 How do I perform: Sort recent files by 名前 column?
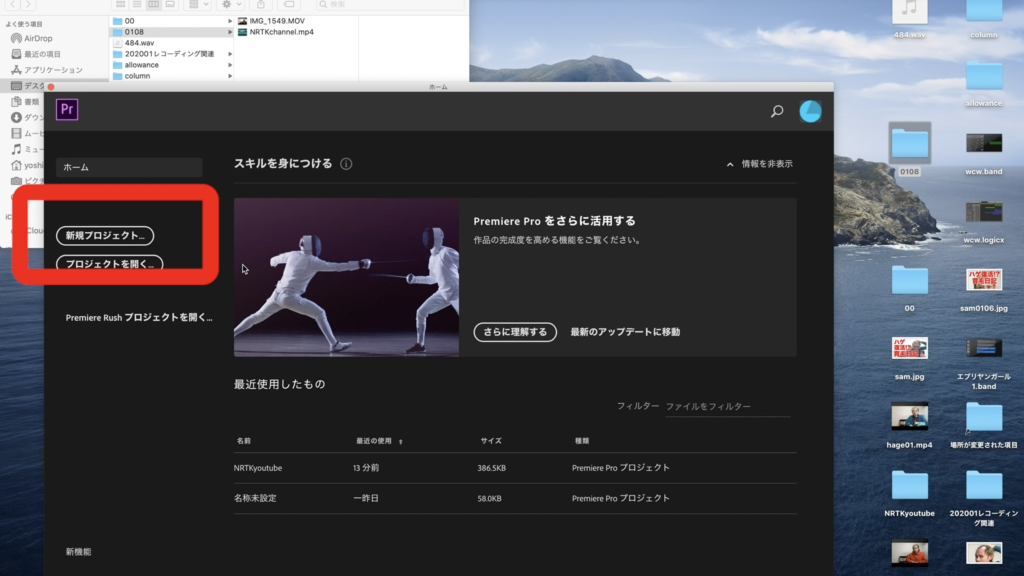point(244,441)
